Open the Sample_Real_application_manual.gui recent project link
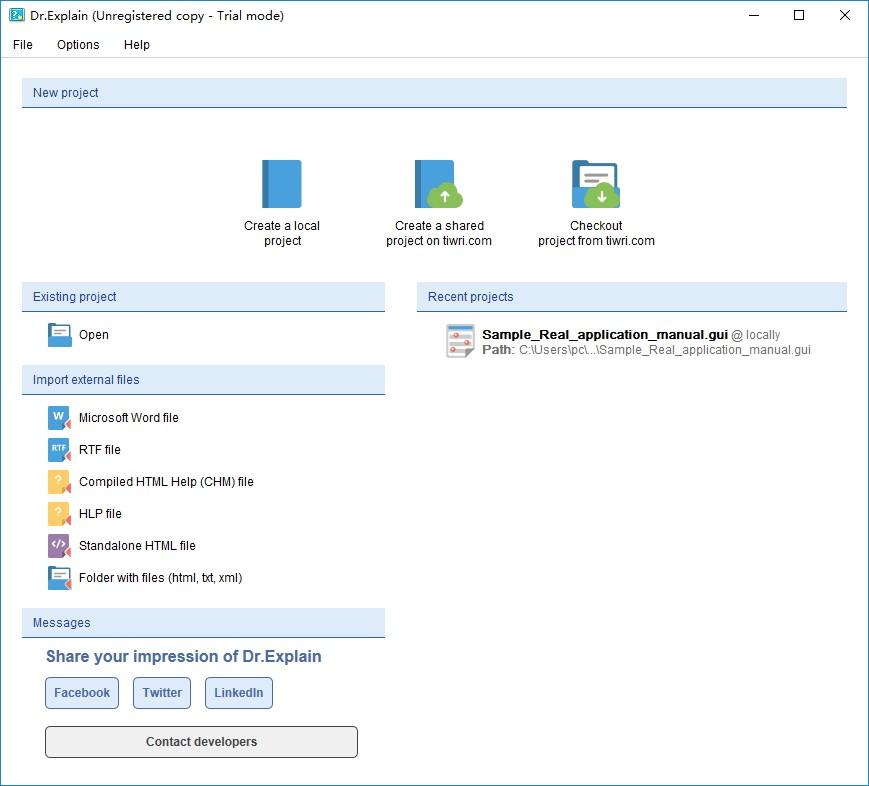Viewport: 869px width, 786px height. pos(605,335)
